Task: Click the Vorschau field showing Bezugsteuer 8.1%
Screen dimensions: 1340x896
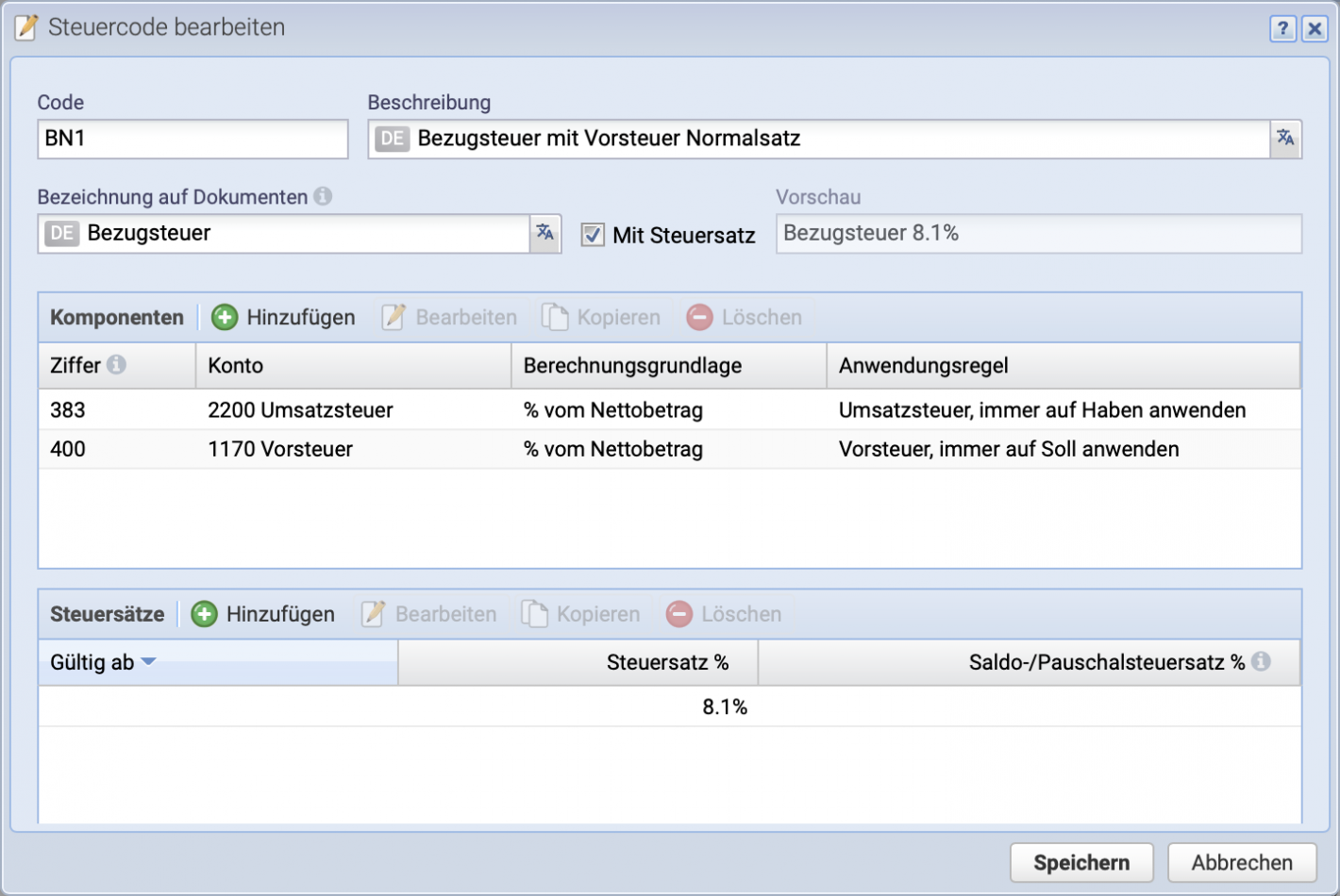Action: tap(1039, 233)
